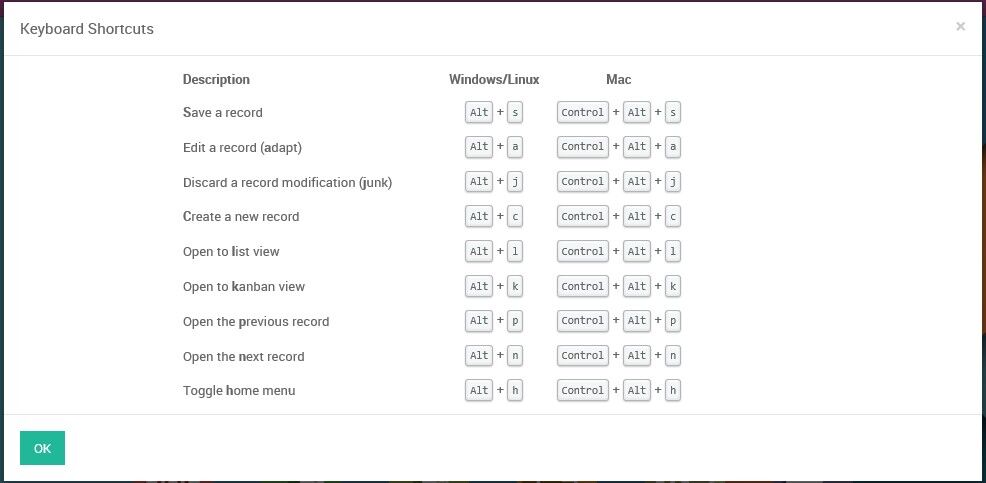Click the OK button
Viewport: 986px width, 483px height.
(x=42, y=448)
